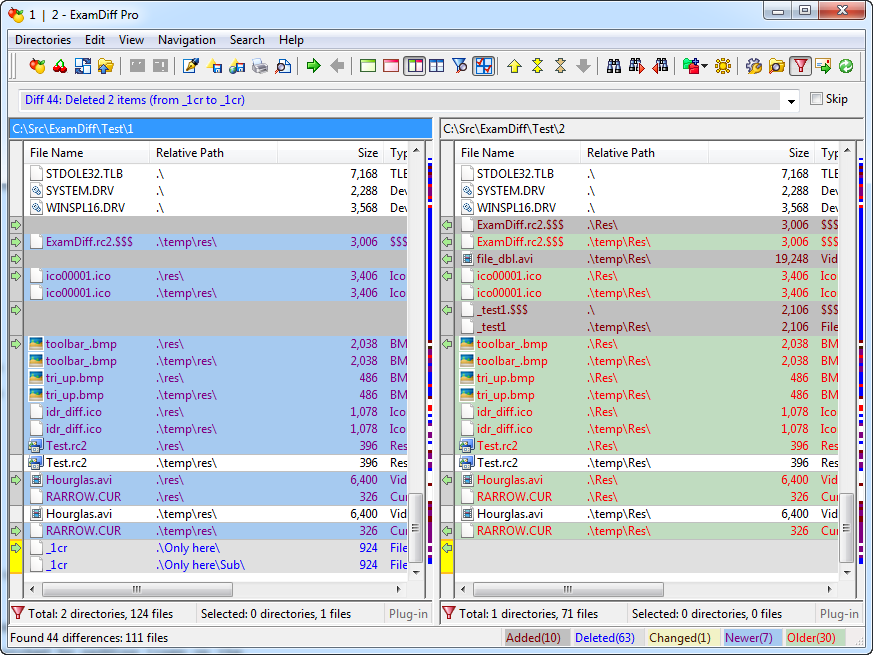
Task: Open the View menu
Action: click(x=131, y=40)
